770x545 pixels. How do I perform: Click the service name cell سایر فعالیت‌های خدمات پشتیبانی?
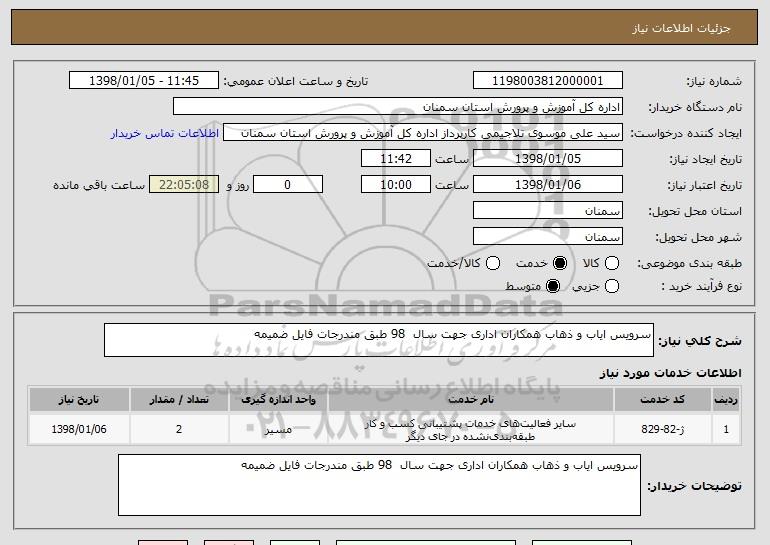click(x=471, y=430)
